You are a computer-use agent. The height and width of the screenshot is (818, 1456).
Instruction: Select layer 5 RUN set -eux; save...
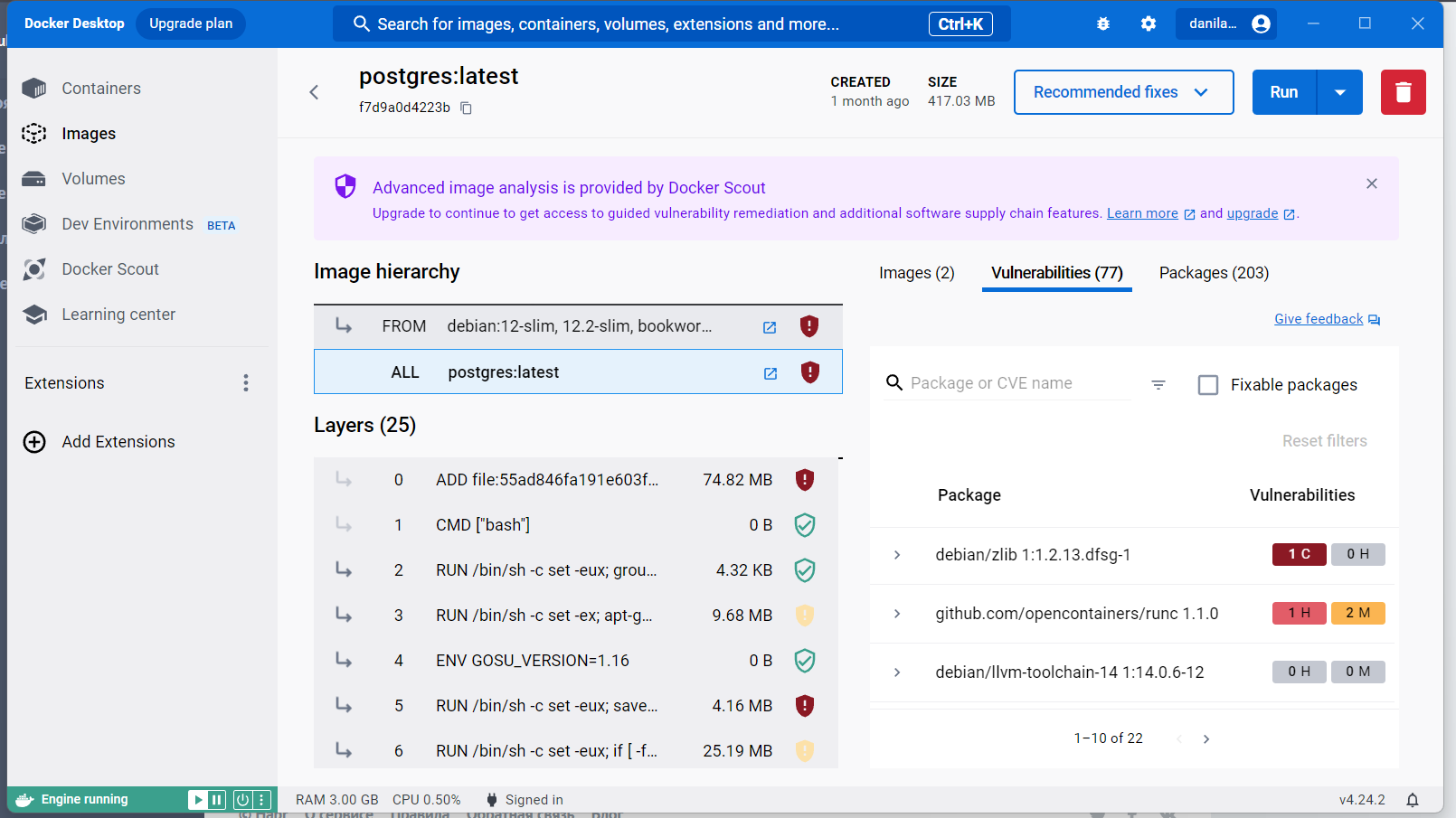(x=576, y=706)
